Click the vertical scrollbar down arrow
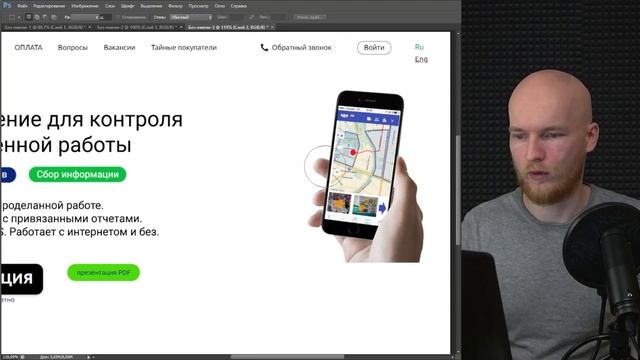The height and width of the screenshot is (360, 640). point(458,352)
